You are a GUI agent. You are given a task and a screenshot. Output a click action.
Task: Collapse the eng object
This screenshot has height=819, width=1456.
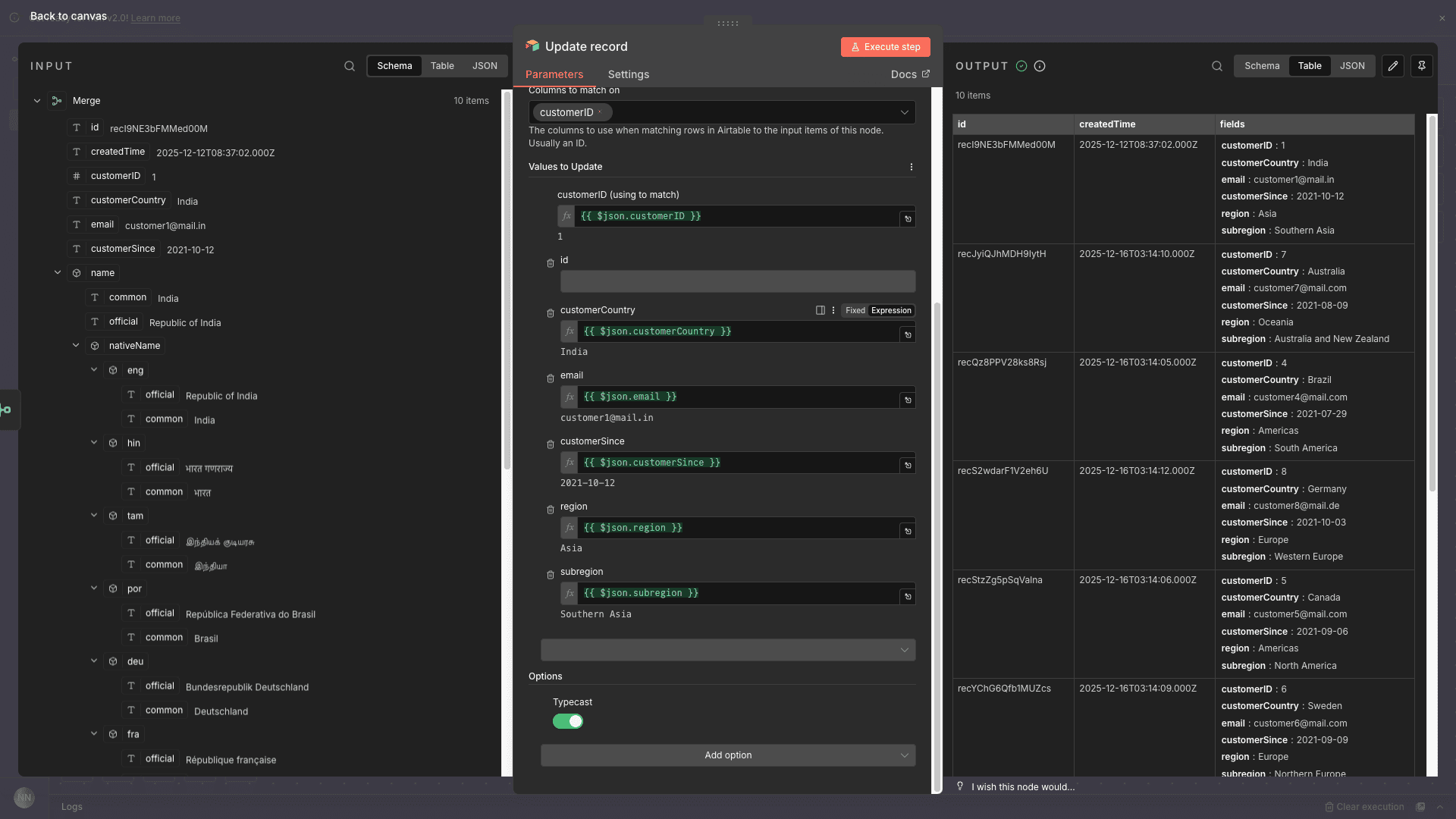(x=94, y=370)
